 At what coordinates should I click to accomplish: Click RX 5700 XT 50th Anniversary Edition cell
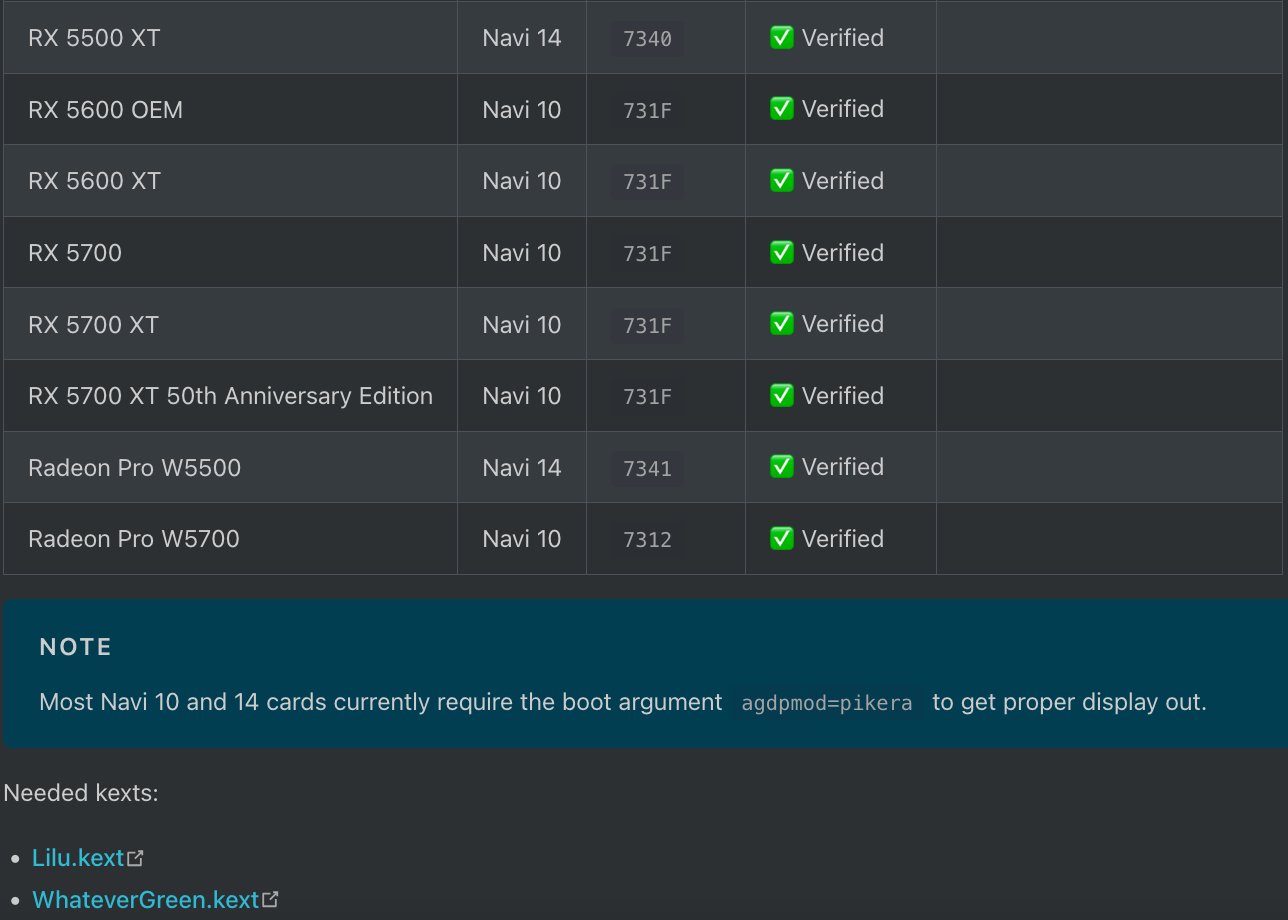tap(230, 396)
